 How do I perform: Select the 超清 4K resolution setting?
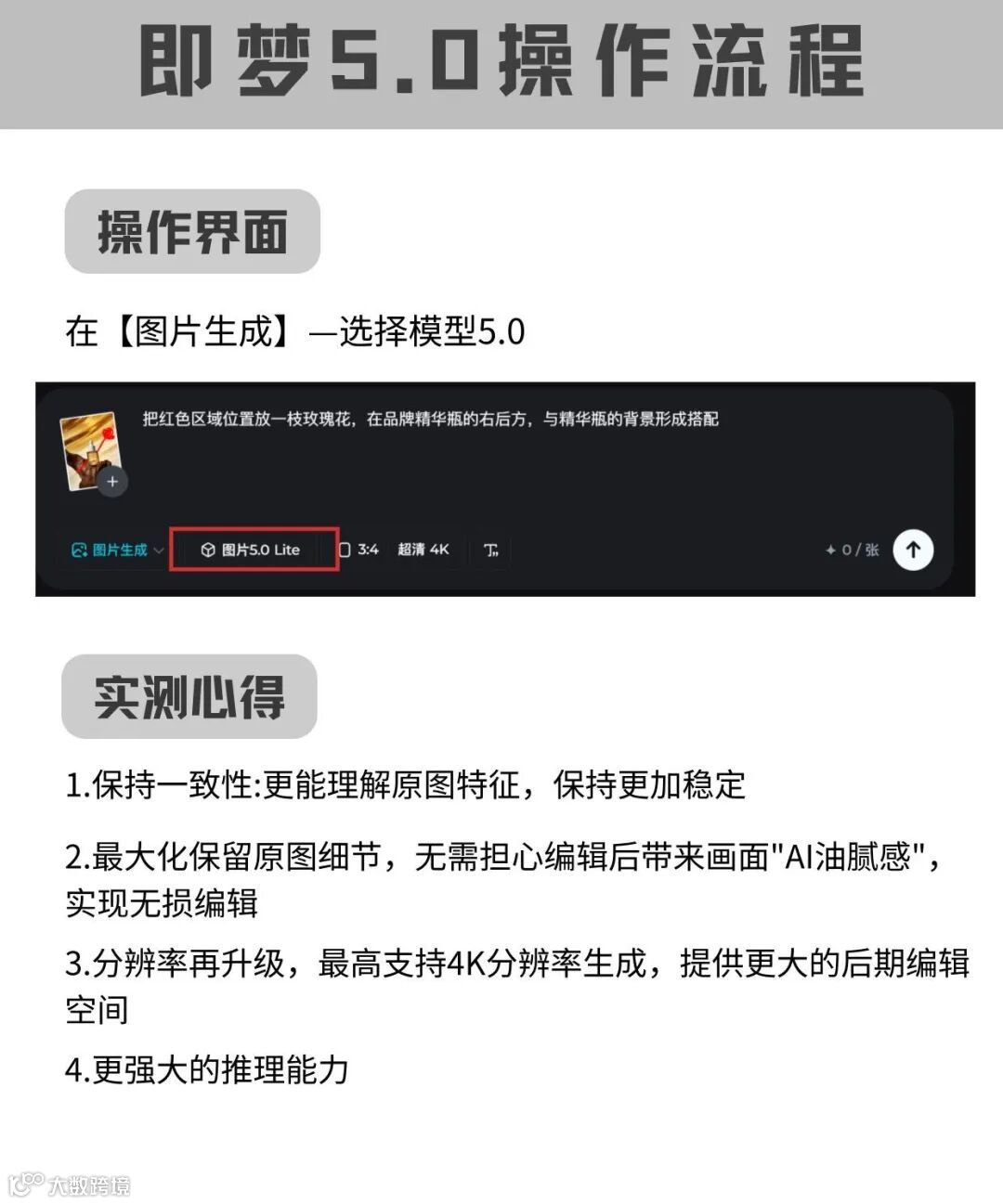pos(423,550)
